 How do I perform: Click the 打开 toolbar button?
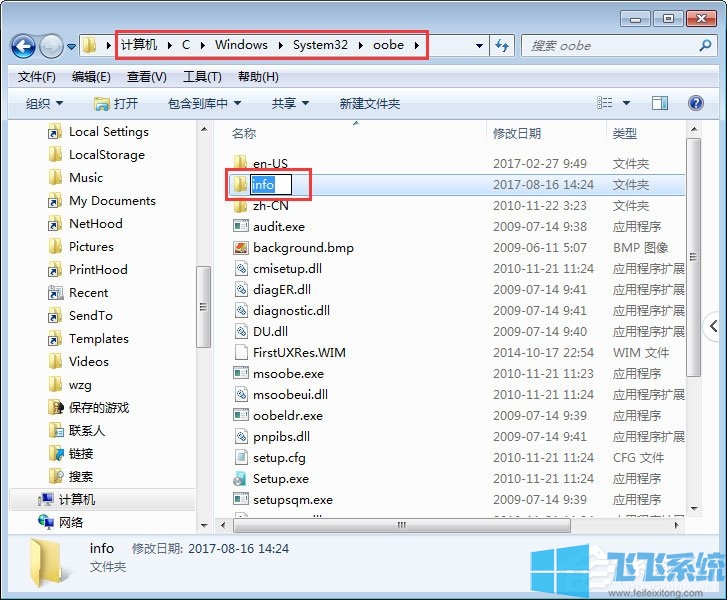[x=116, y=103]
